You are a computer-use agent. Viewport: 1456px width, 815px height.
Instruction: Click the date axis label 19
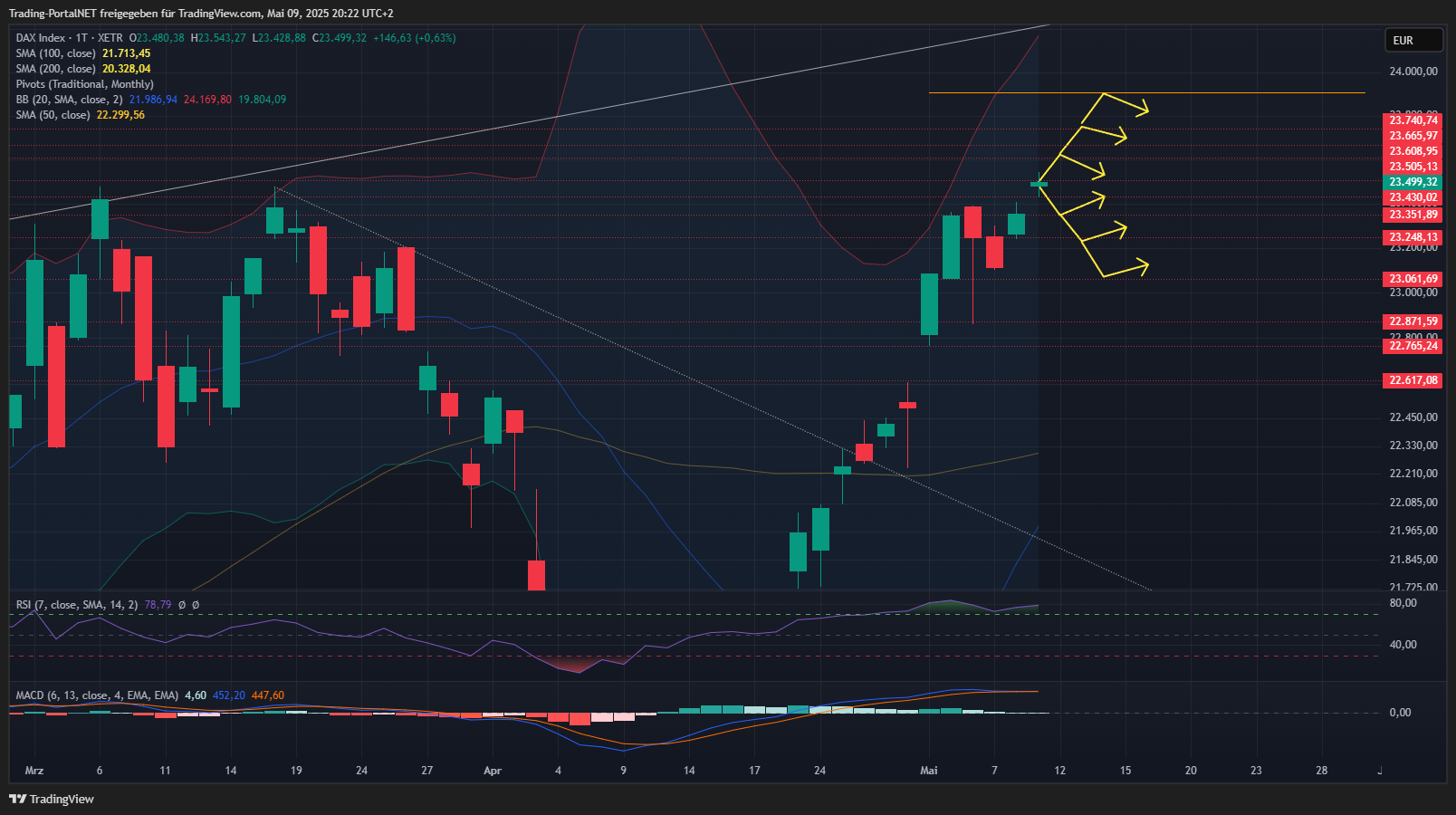point(296,771)
